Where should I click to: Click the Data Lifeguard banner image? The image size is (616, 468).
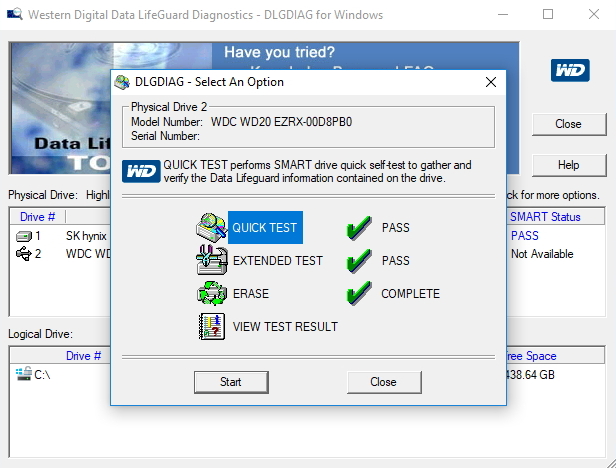(x=60, y=108)
